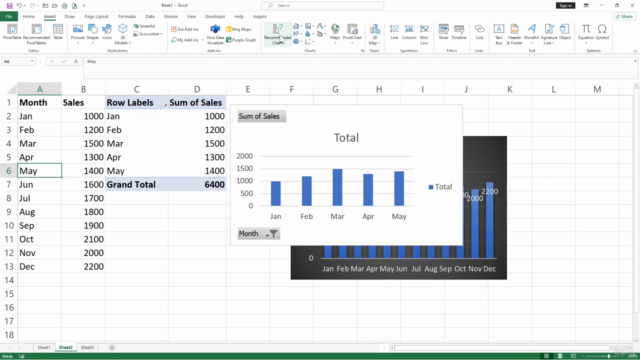This screenshot has width=640, height=360.
Task: Click the Select All corner of the grid
Action: click(9, 89)
